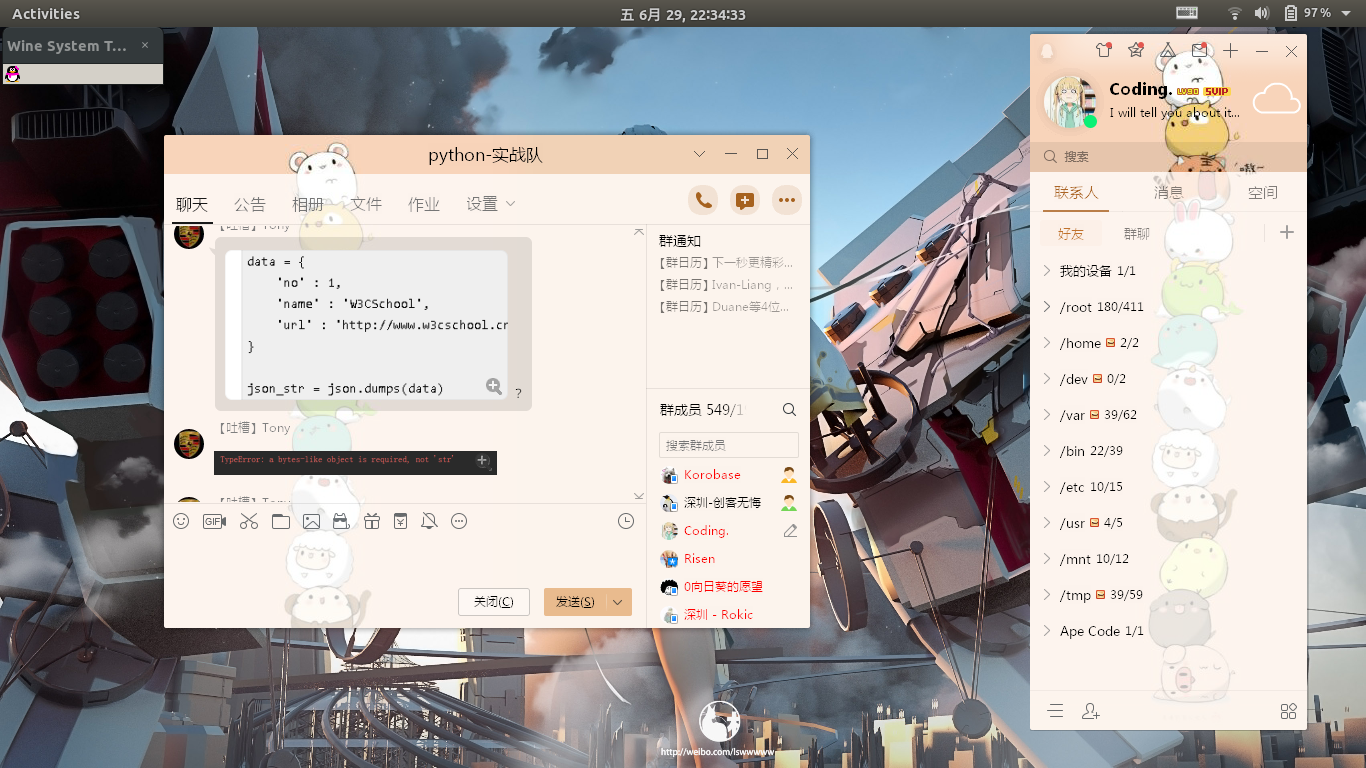The image size is (1366, 768).
Task: Switch to the 消息 tab in QQ panel
Action: click(x=1168, y=193)
